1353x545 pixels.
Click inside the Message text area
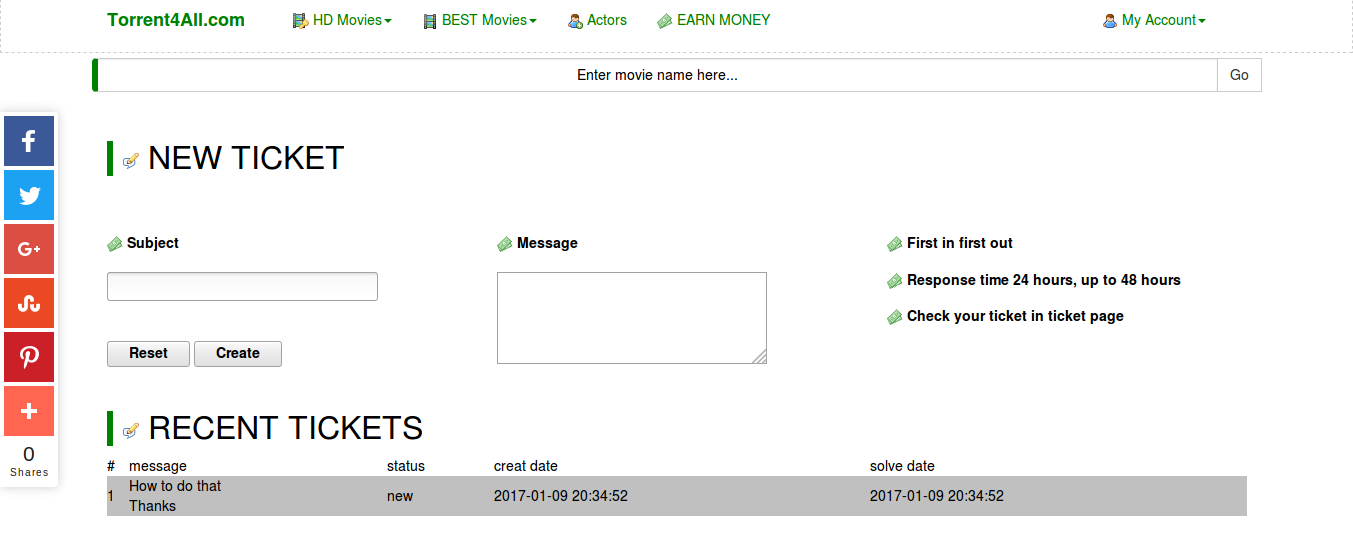coord(631,318)
